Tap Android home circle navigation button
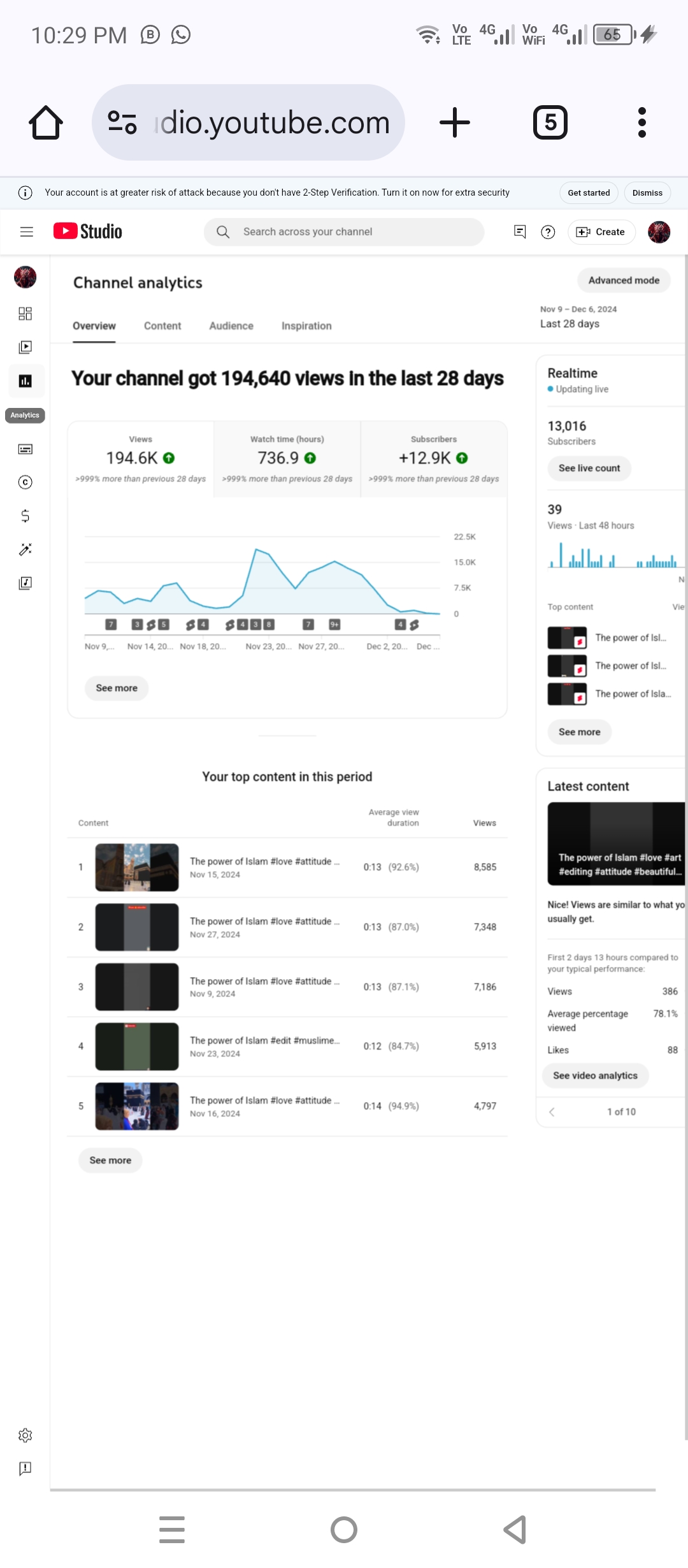 coord(344,1530)
